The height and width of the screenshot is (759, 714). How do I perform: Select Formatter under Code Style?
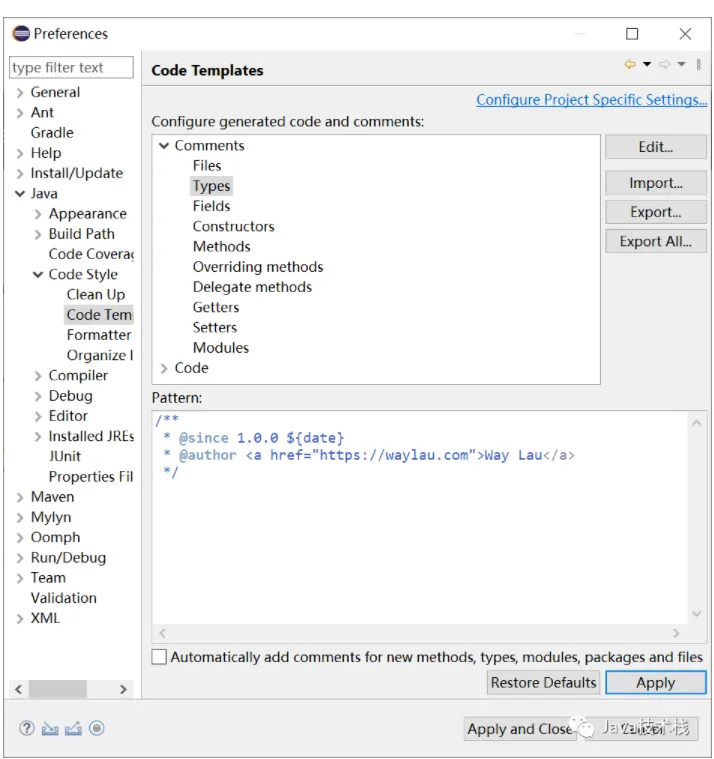99,335
